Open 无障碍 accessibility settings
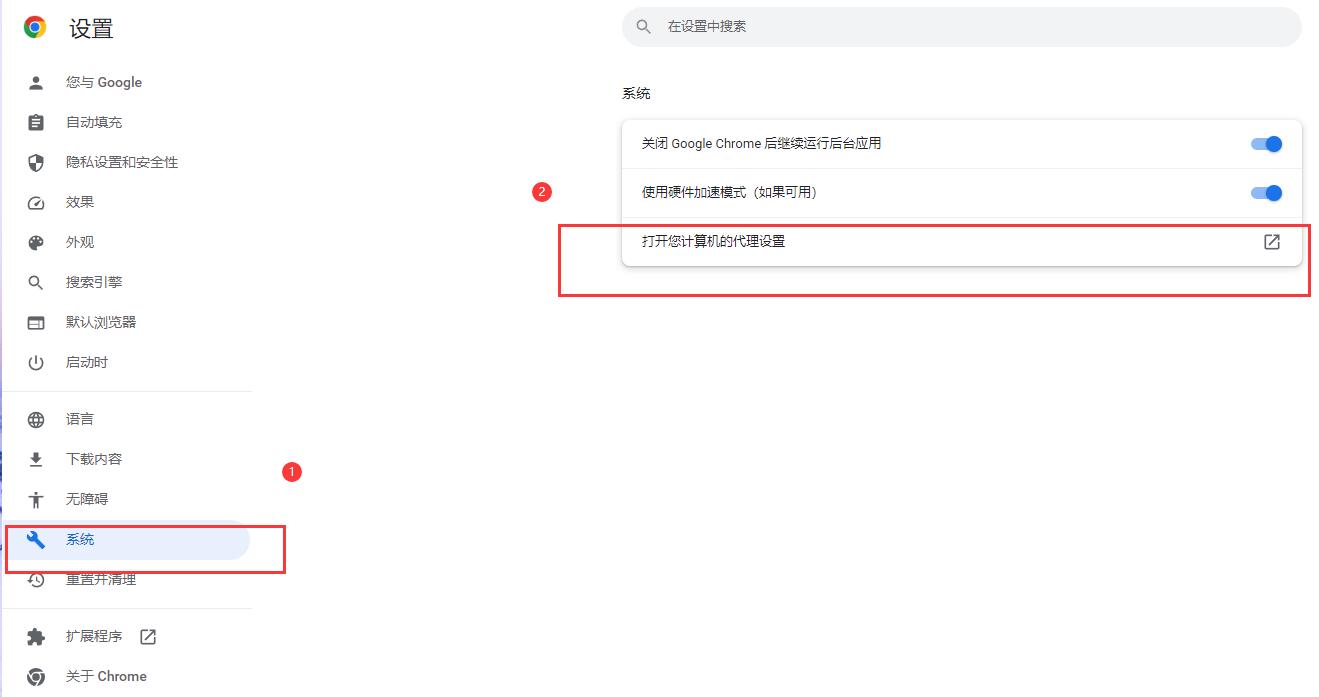Viewport: 1319px width, 697px height. click(87, 500)
